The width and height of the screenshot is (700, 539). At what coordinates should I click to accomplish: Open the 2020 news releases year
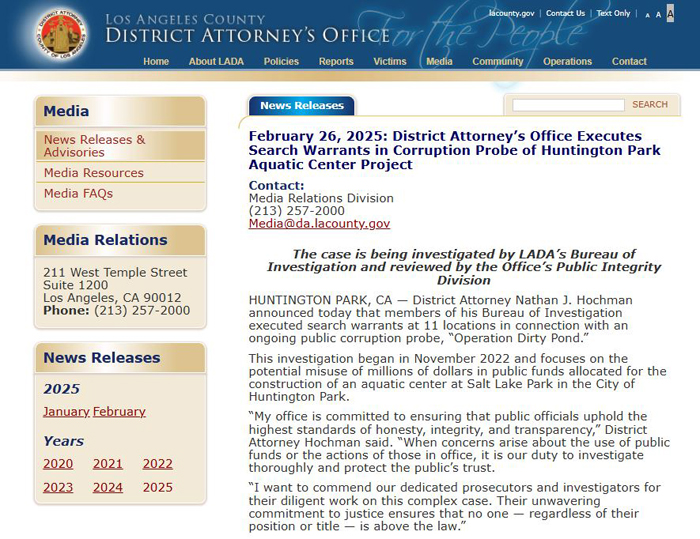pyautogui.click(x=58, y=464)
